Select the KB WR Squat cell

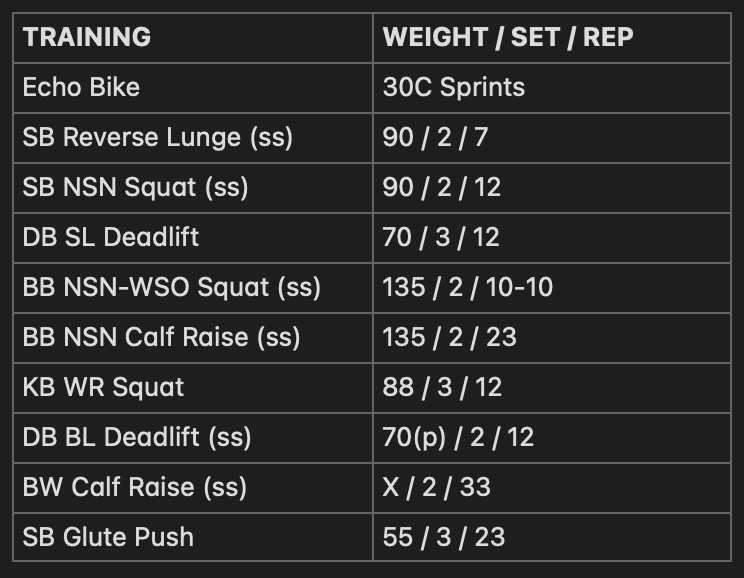[x=193, y=388]
